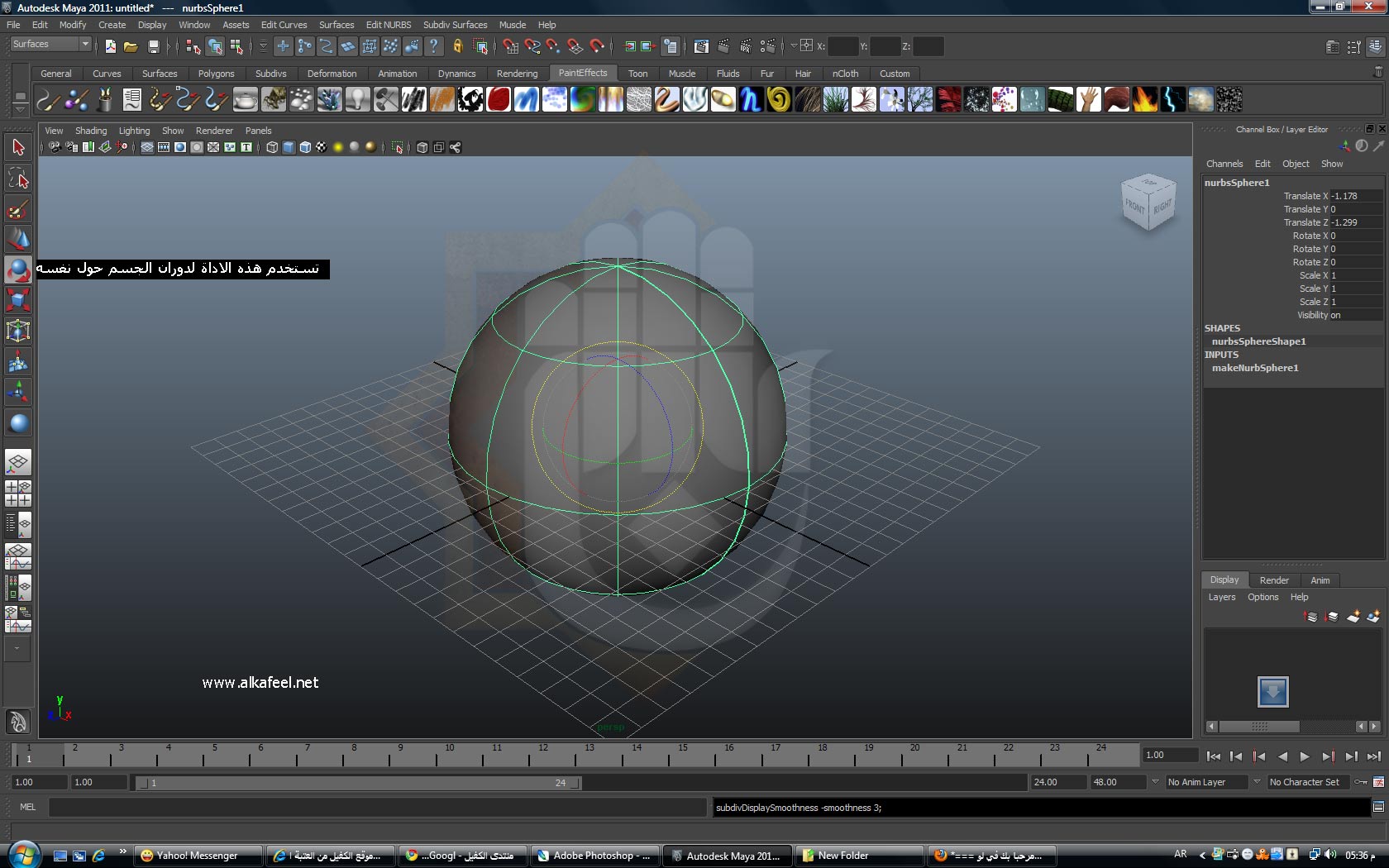Toggle the lock selection padlock icon
The width and height of the screenshot is (1389, 868).
[457, 46]
